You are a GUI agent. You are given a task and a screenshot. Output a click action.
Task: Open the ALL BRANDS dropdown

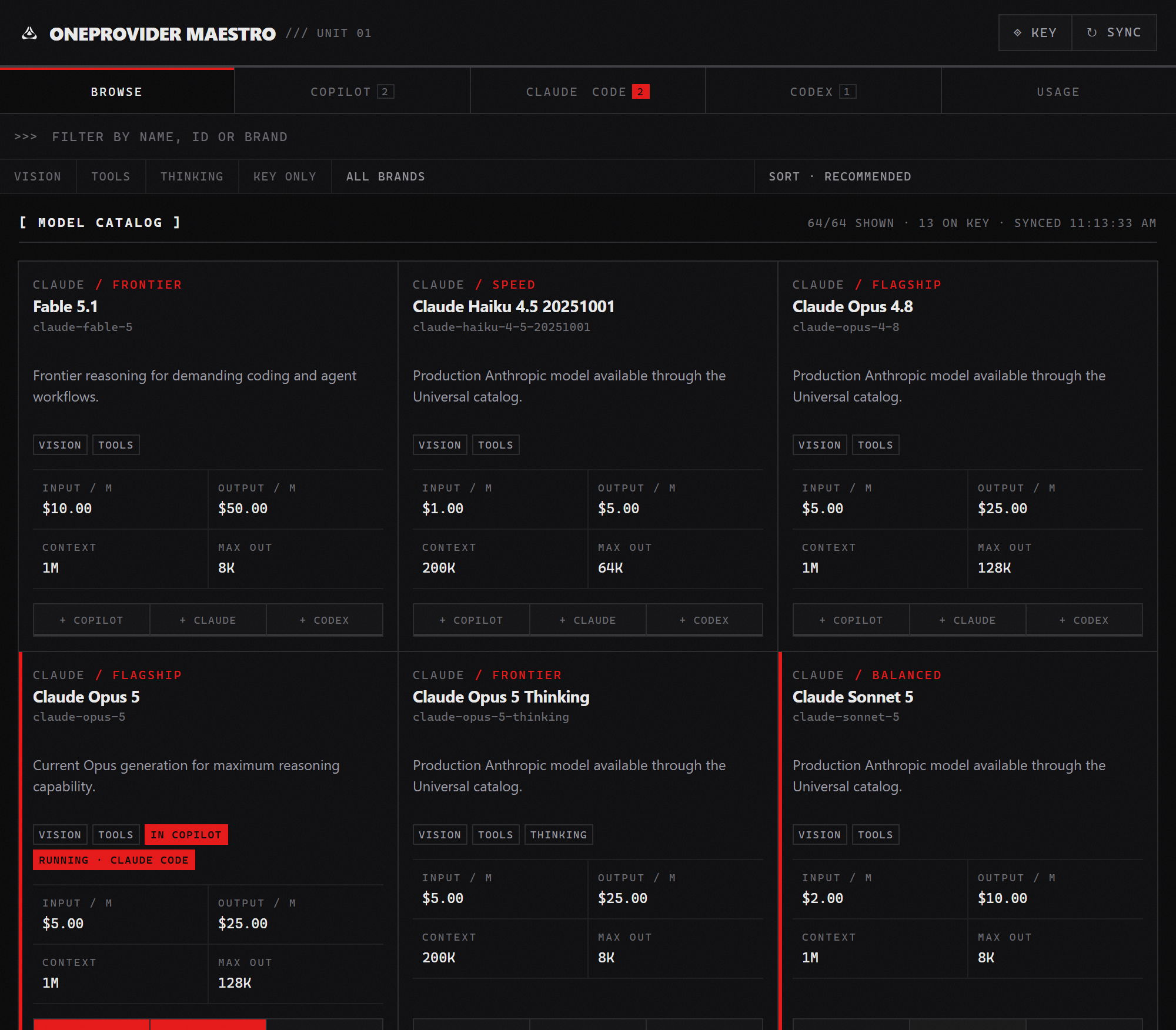pyautogui.click(x=543, y=176)
